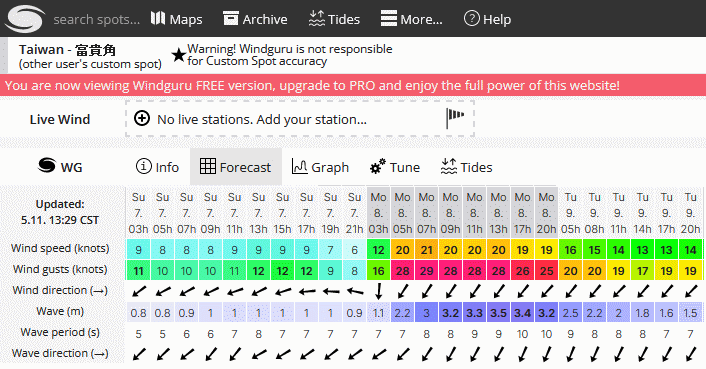Open the Maps menu
The width and height of the screenshot is (706, 369).
176,19
